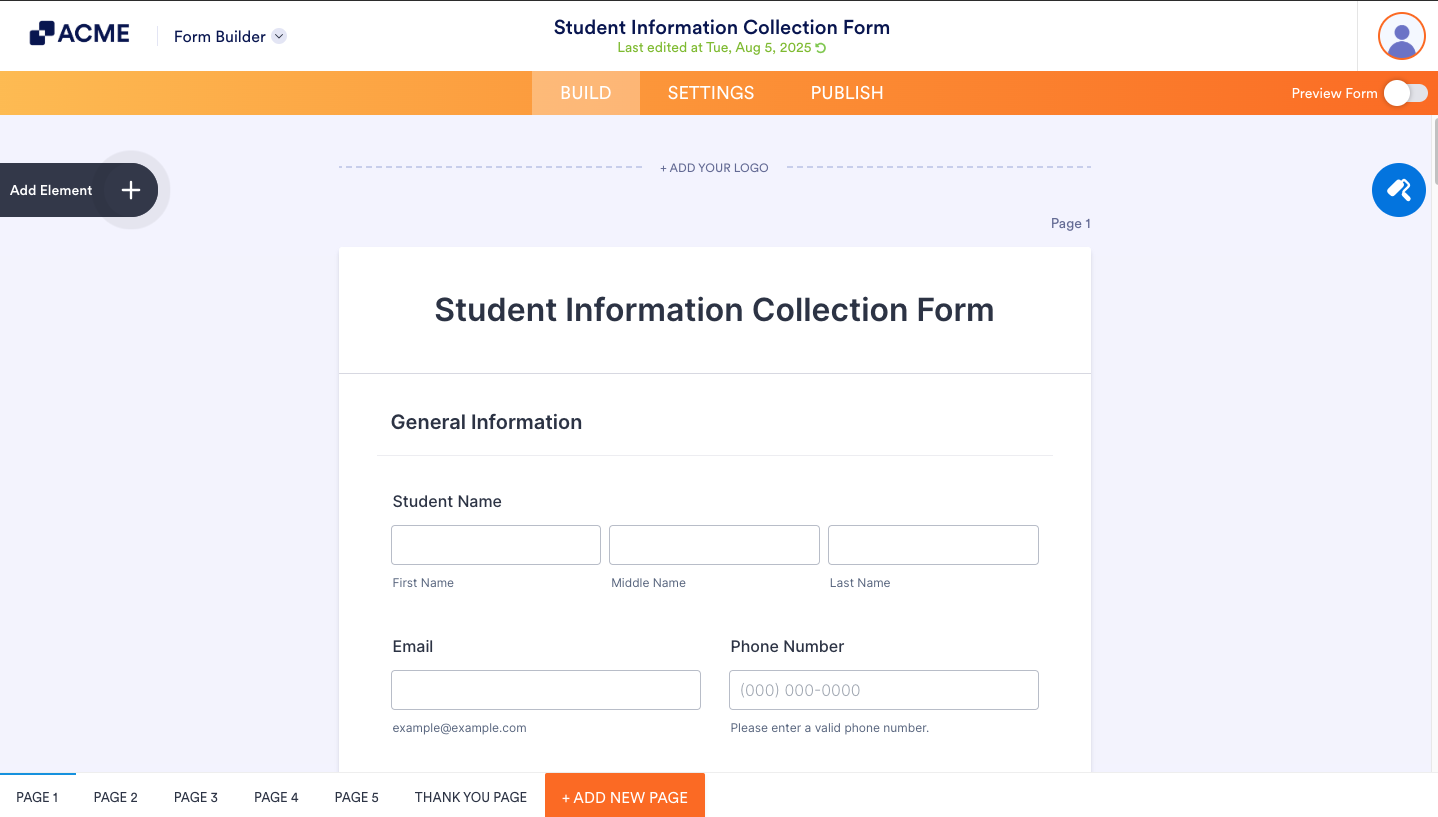Select the First Name field on the form
This screenshot has height=817, width=1438.
(495, 544)
